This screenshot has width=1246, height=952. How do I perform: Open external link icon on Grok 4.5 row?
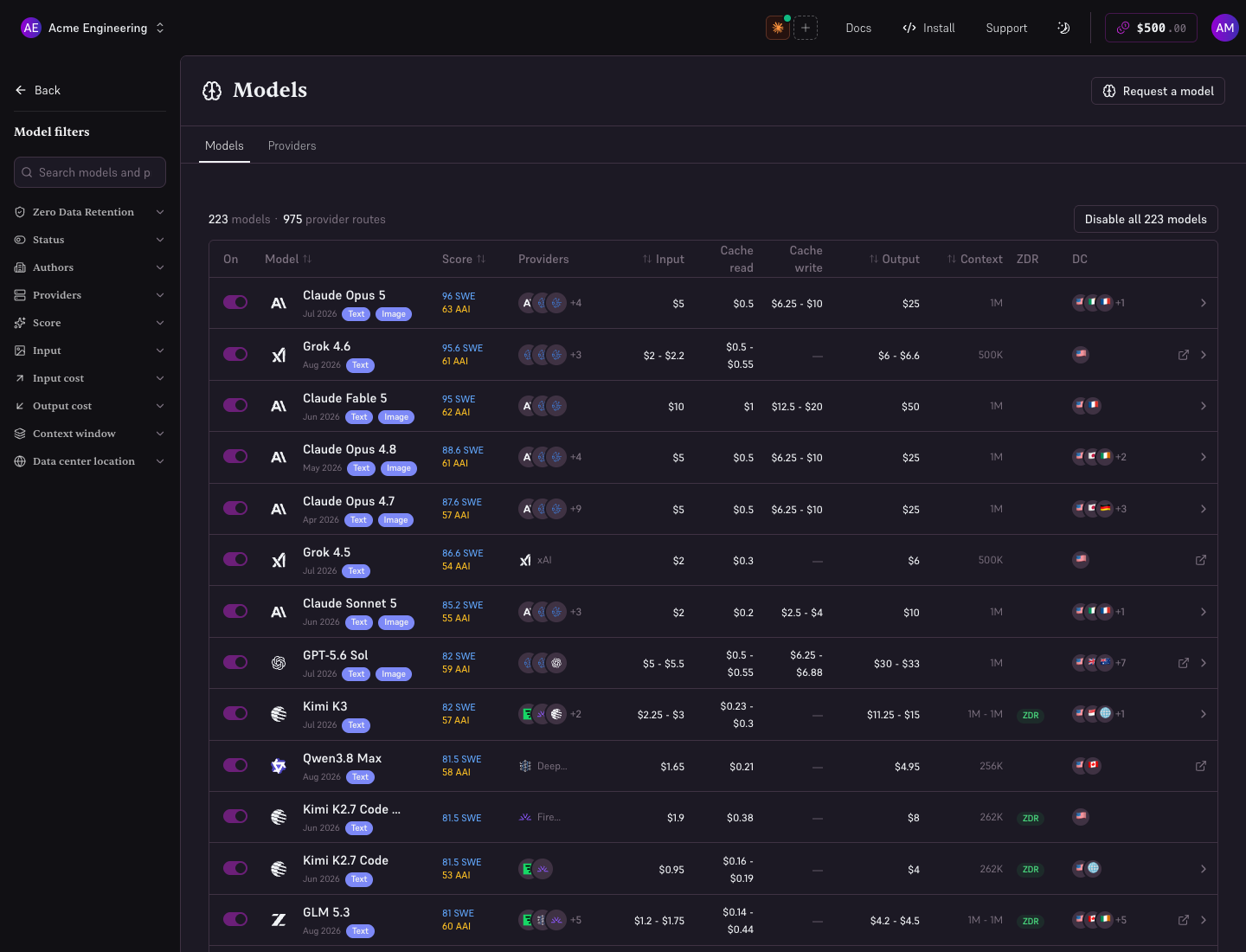pyautogui.click(x=1201, y=560)
